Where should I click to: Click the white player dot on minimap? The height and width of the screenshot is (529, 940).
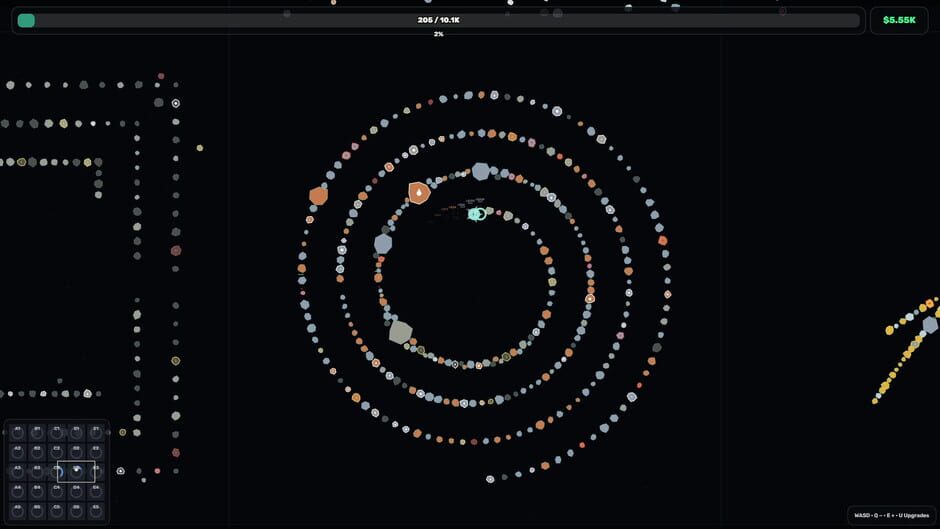point(77,469)
